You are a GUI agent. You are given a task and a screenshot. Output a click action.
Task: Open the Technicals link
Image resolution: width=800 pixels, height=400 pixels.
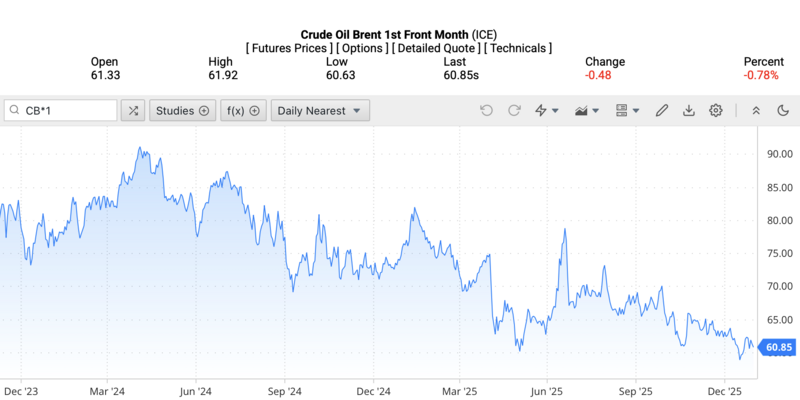(x=521, y=48)
